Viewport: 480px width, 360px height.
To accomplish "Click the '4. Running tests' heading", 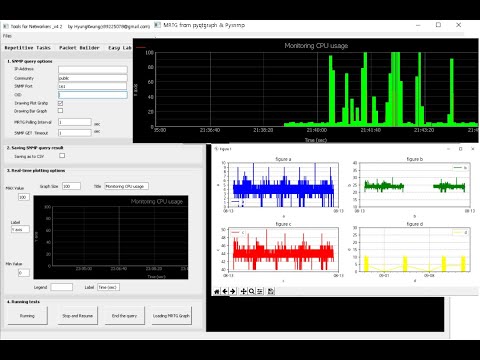I will (23, 302).
